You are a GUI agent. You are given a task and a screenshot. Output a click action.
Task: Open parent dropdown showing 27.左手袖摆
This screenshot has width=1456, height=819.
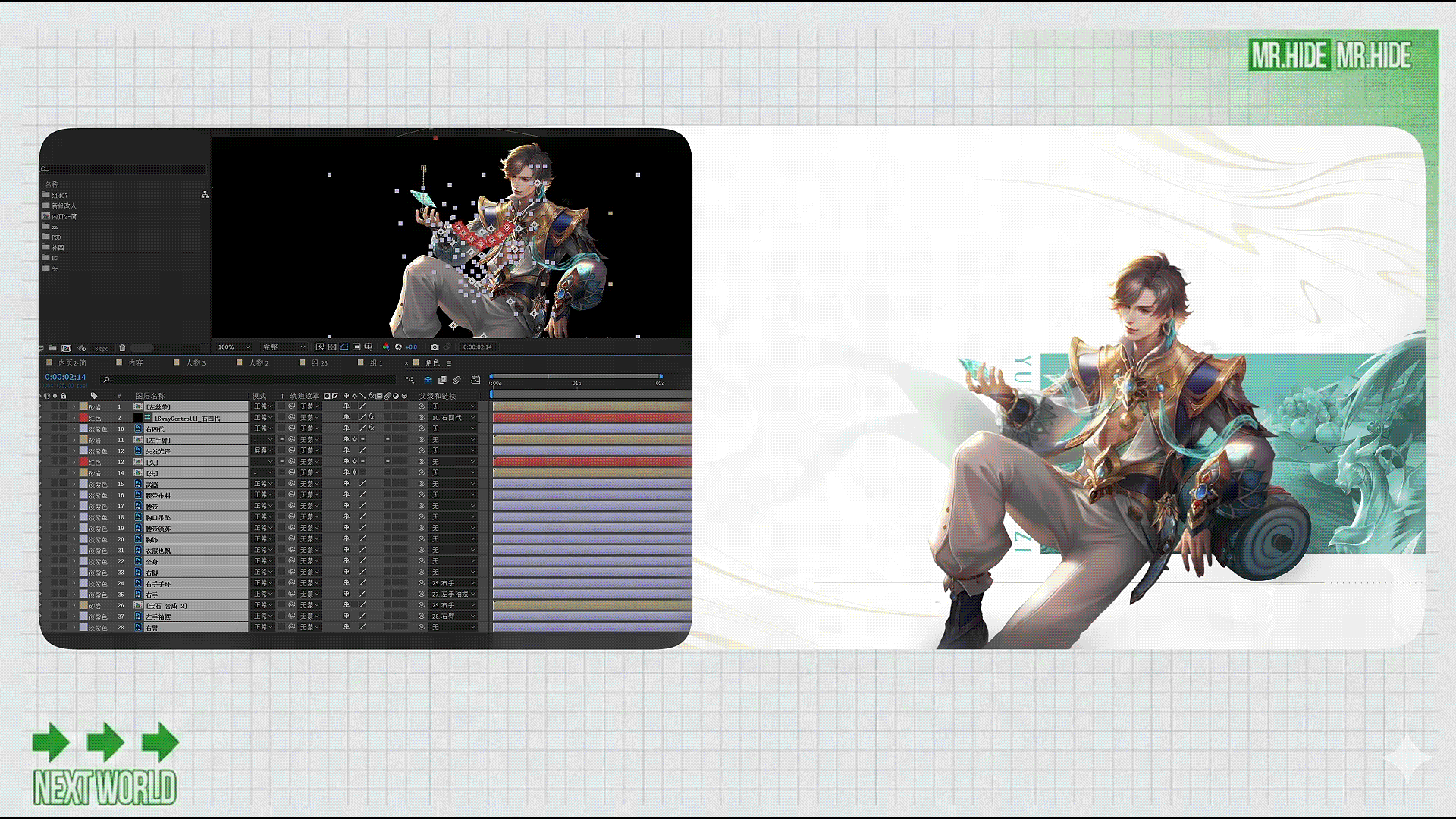[x=453, y=594]
